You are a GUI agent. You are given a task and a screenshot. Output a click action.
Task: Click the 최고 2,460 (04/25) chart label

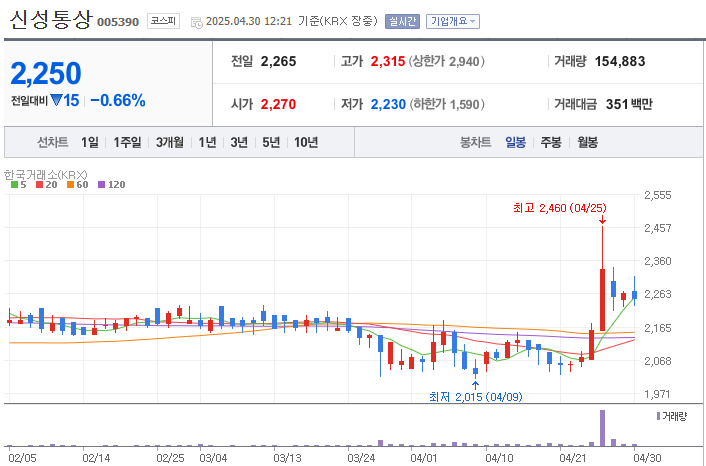pyautogui.click(x=560, y=208)
